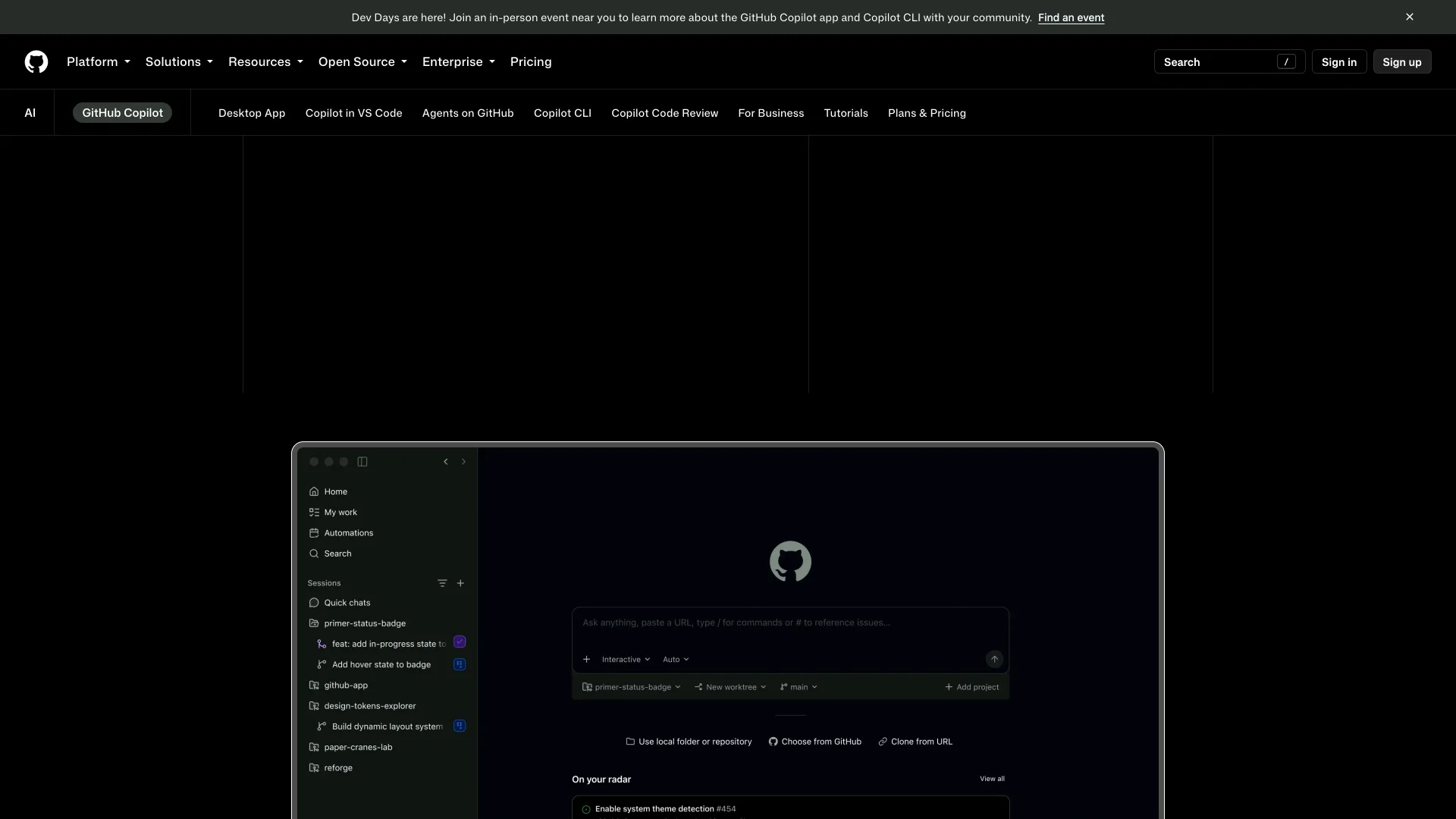This screenshot has height=819, width=1456.
Task: Click blue badge next to Add hover state
Action: (x=460, y=664)
